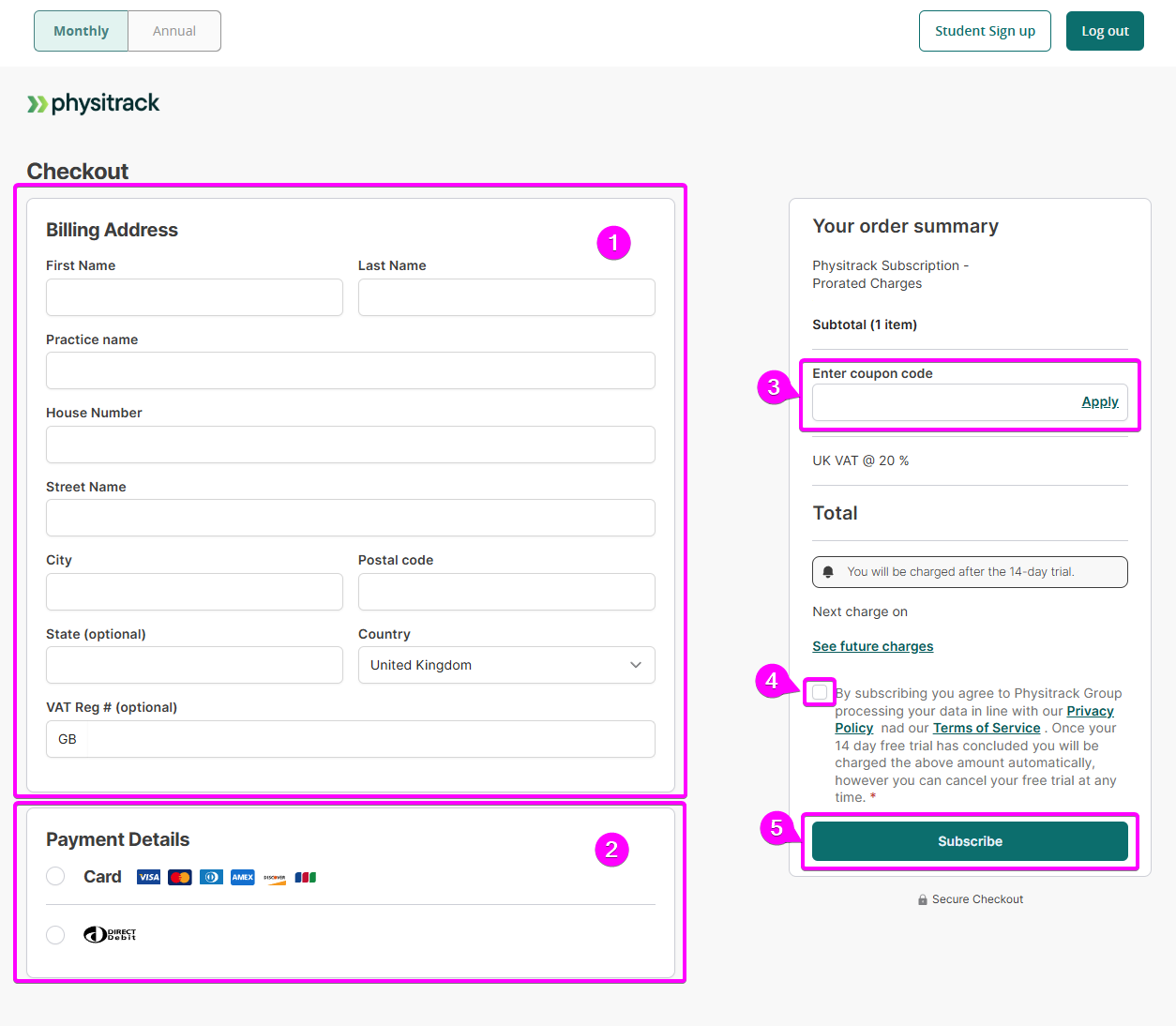Click the Direct Debit logo
1176x1026 pixels.
click(x=110, y=934)
